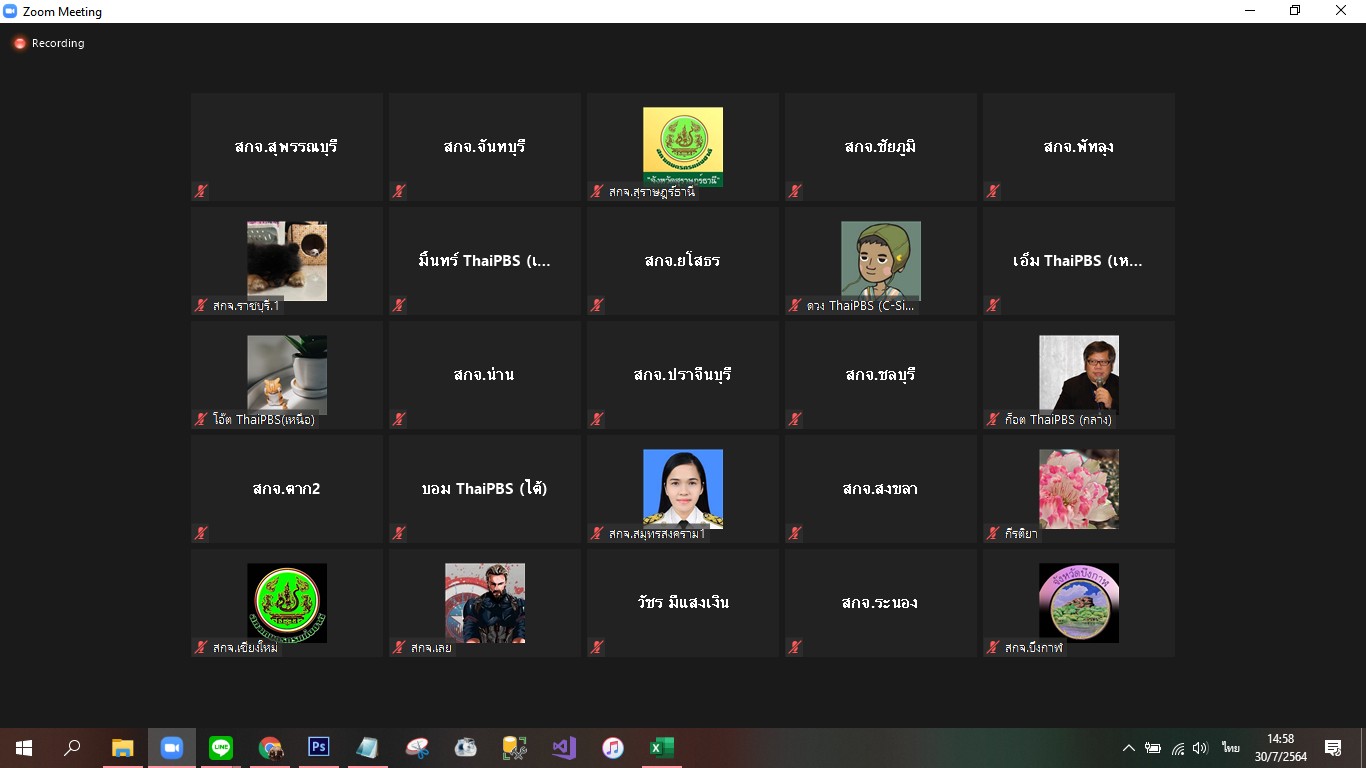Open Visual Studio from the taskbar

click(564, 748)
